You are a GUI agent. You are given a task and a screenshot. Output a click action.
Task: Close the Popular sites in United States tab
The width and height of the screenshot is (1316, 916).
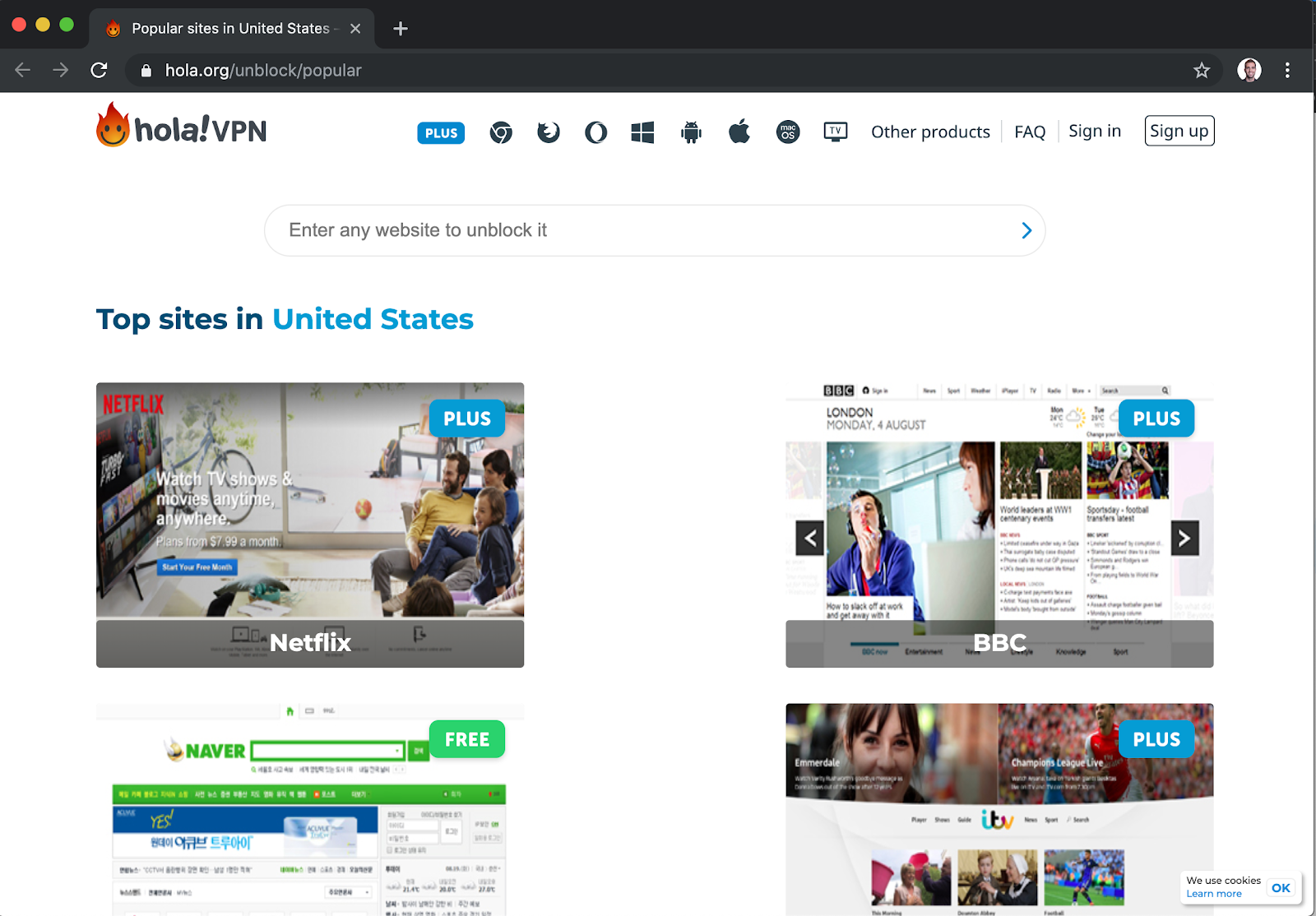(x=355, y=29)
